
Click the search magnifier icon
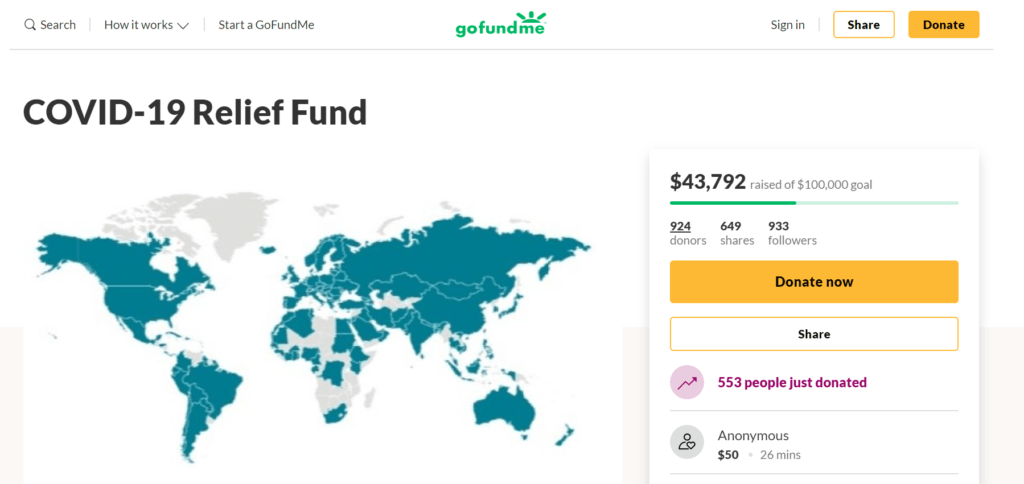30,25
